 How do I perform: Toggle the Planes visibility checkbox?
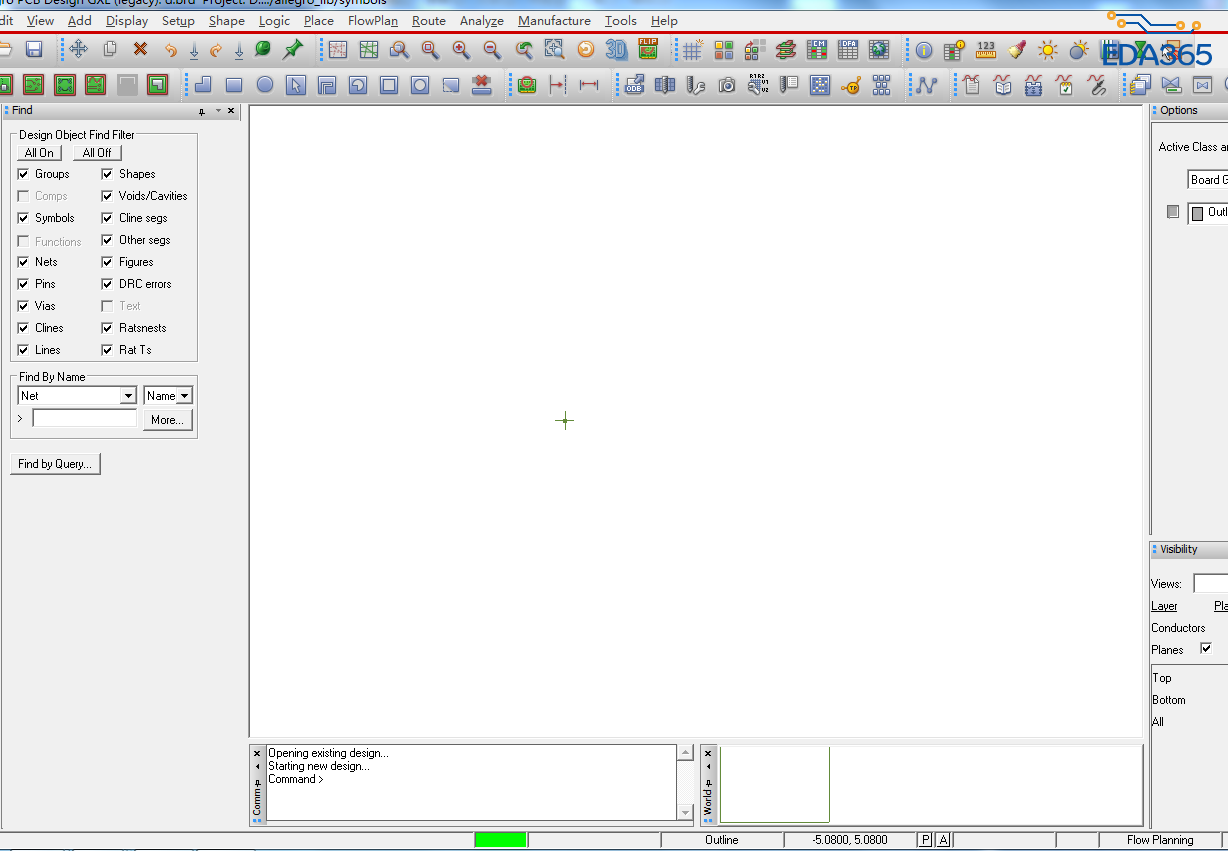coord(1206,648)
